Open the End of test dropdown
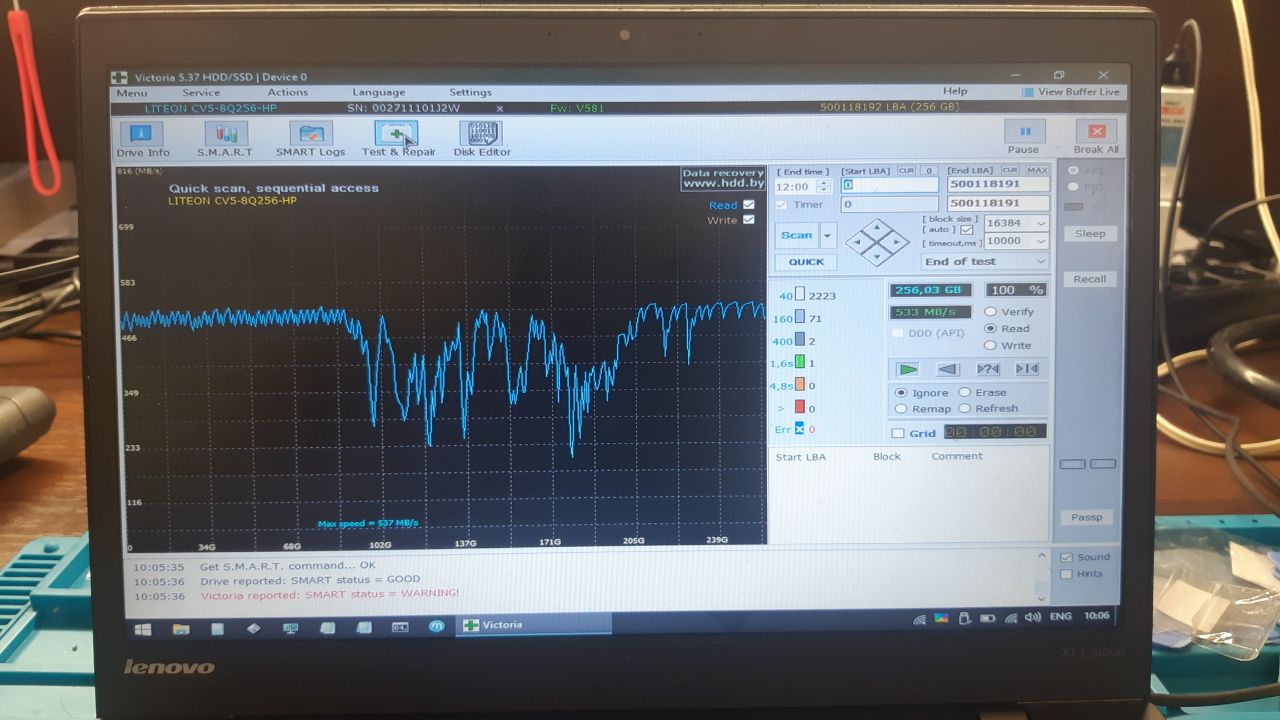The height and width of the screenshot is (720, 1280). coord(985,261)
